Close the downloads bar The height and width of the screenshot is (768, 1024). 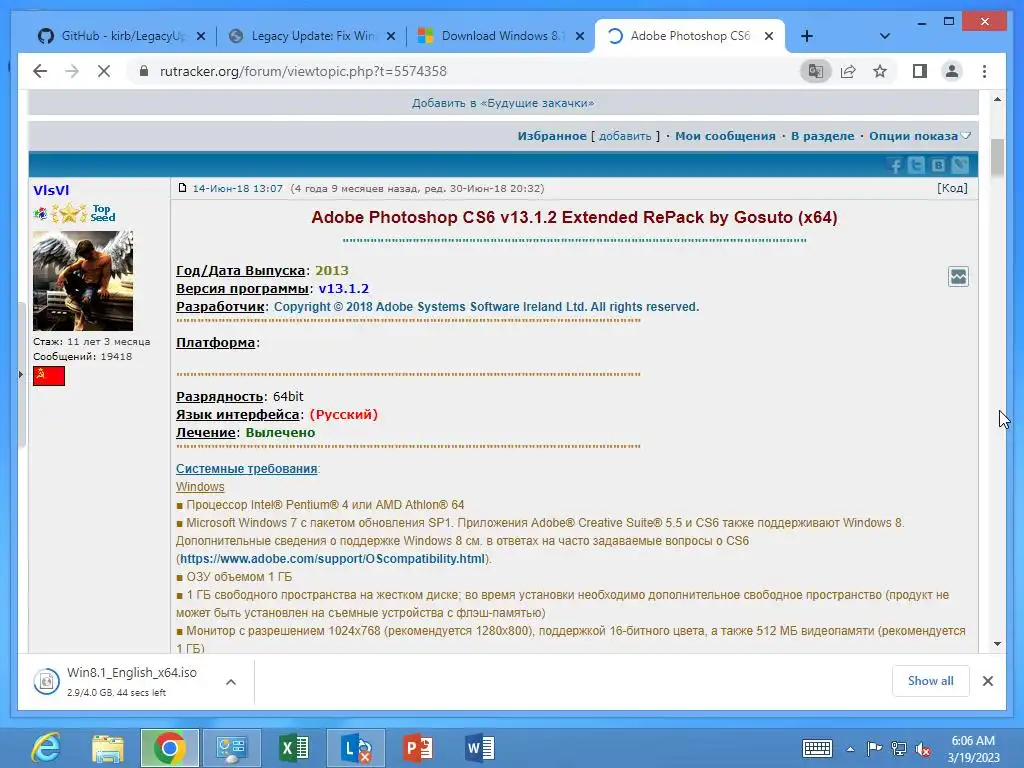(988, 681)
